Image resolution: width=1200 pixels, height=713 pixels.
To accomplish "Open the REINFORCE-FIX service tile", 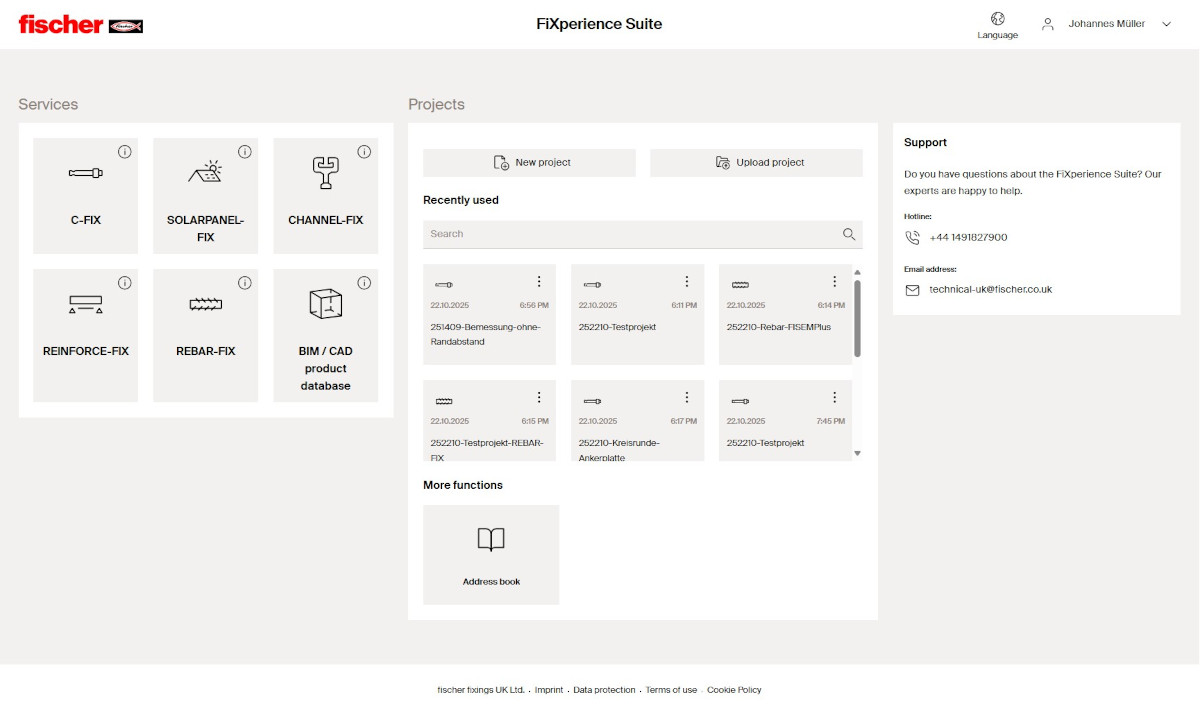I will pos(85,335).
